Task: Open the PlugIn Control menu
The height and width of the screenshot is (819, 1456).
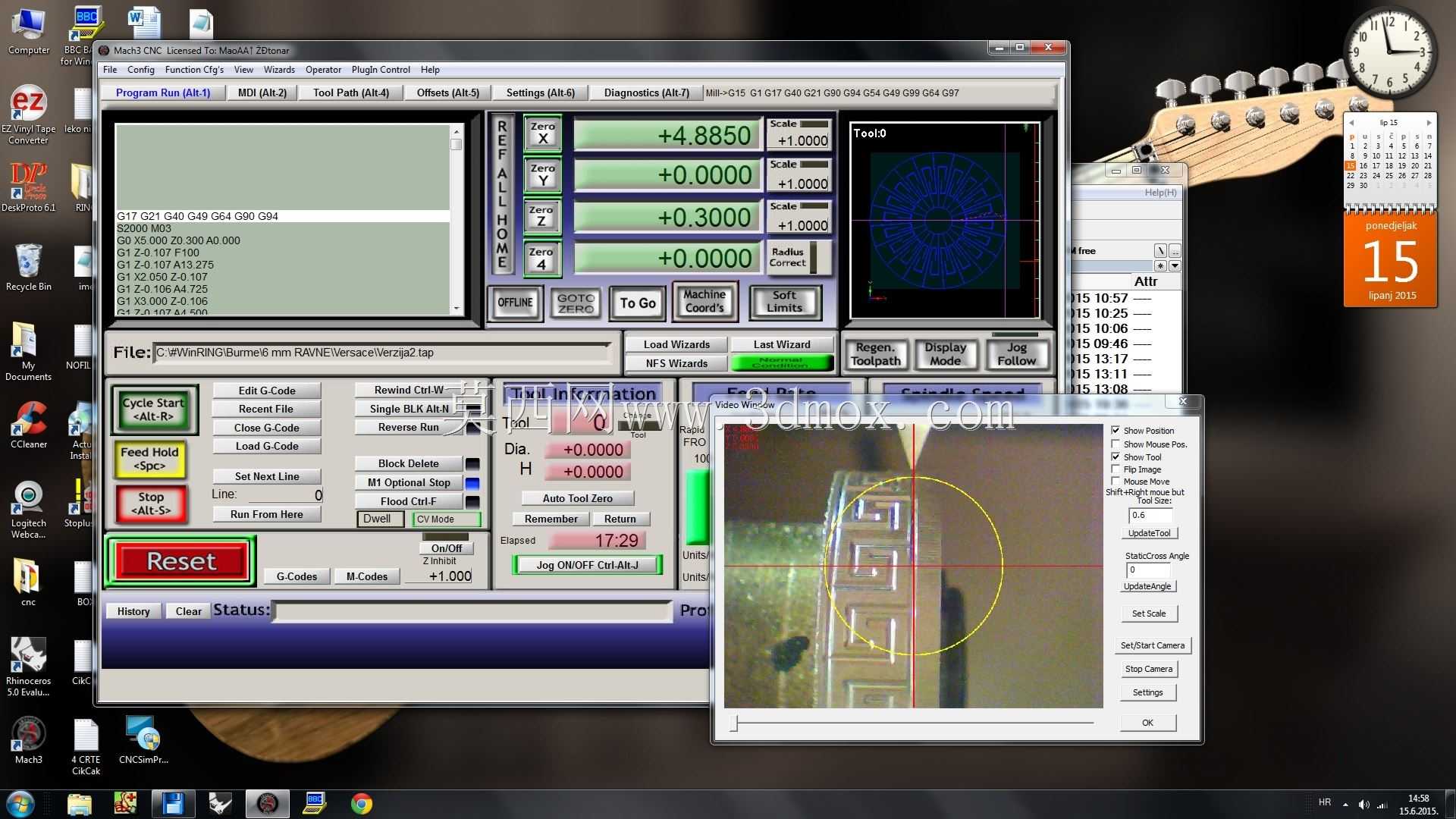Action: (381, 70)
